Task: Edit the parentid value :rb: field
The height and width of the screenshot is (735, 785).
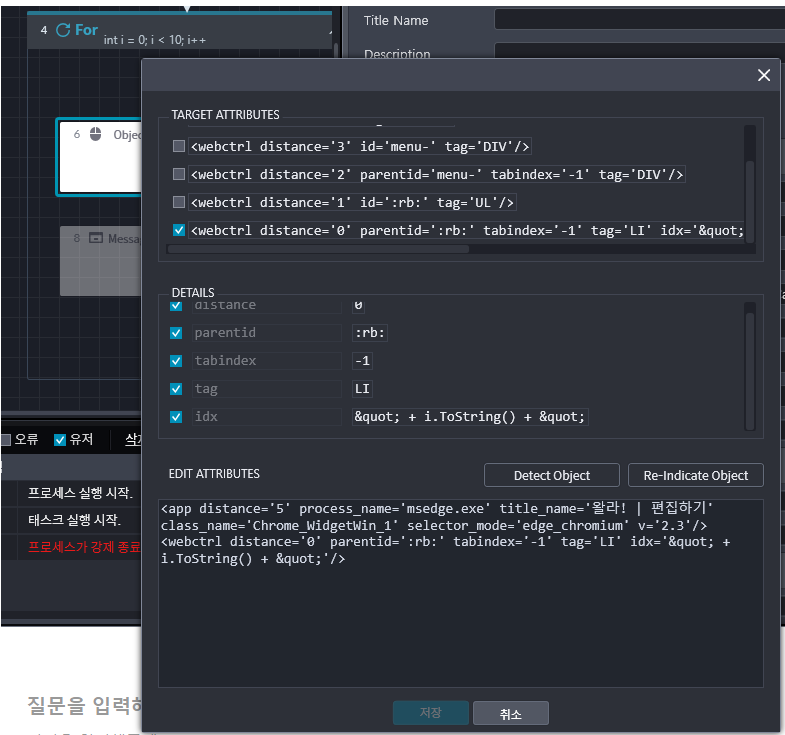Action: point(370,333)
